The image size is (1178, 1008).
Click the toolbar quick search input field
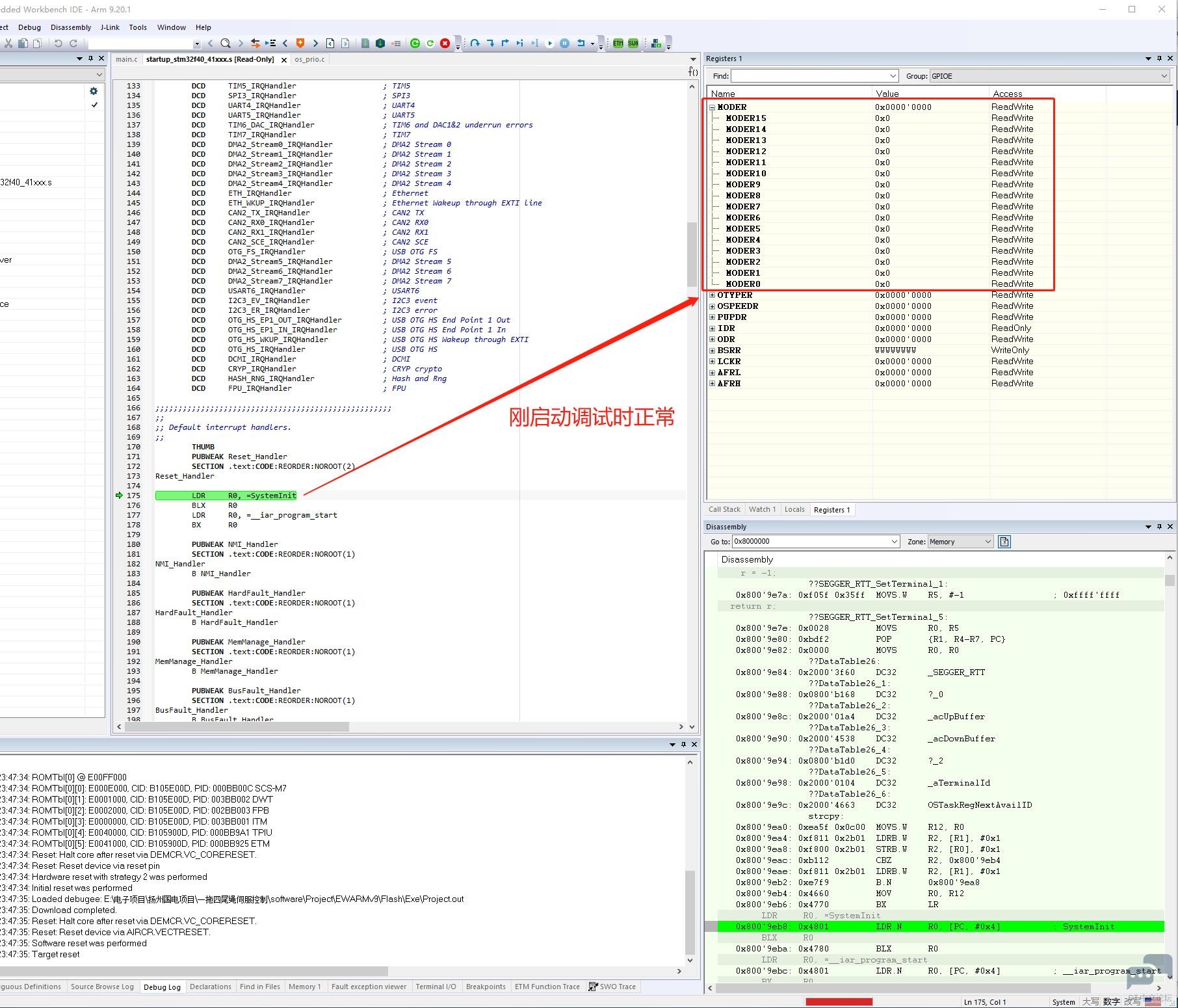click(x=140, y=44)
